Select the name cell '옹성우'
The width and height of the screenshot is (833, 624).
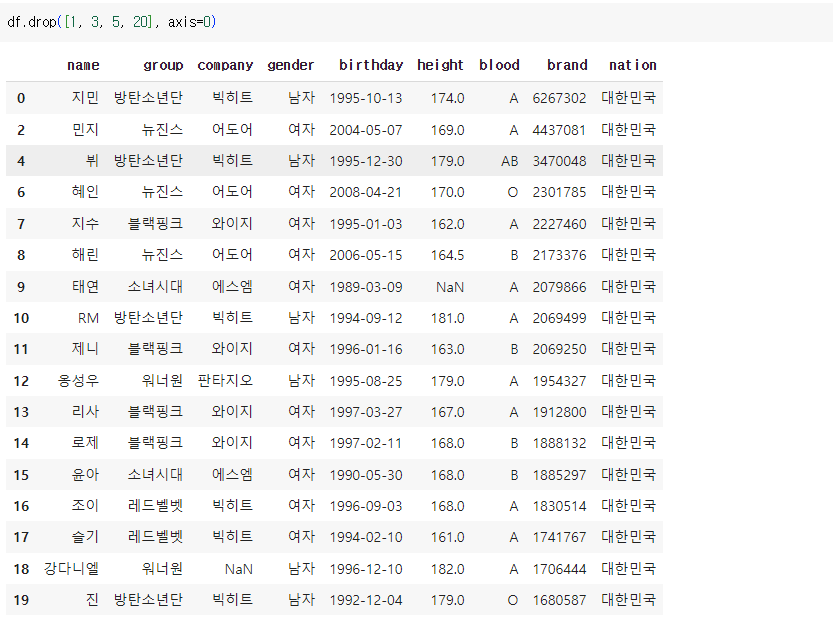click(78, 381)
